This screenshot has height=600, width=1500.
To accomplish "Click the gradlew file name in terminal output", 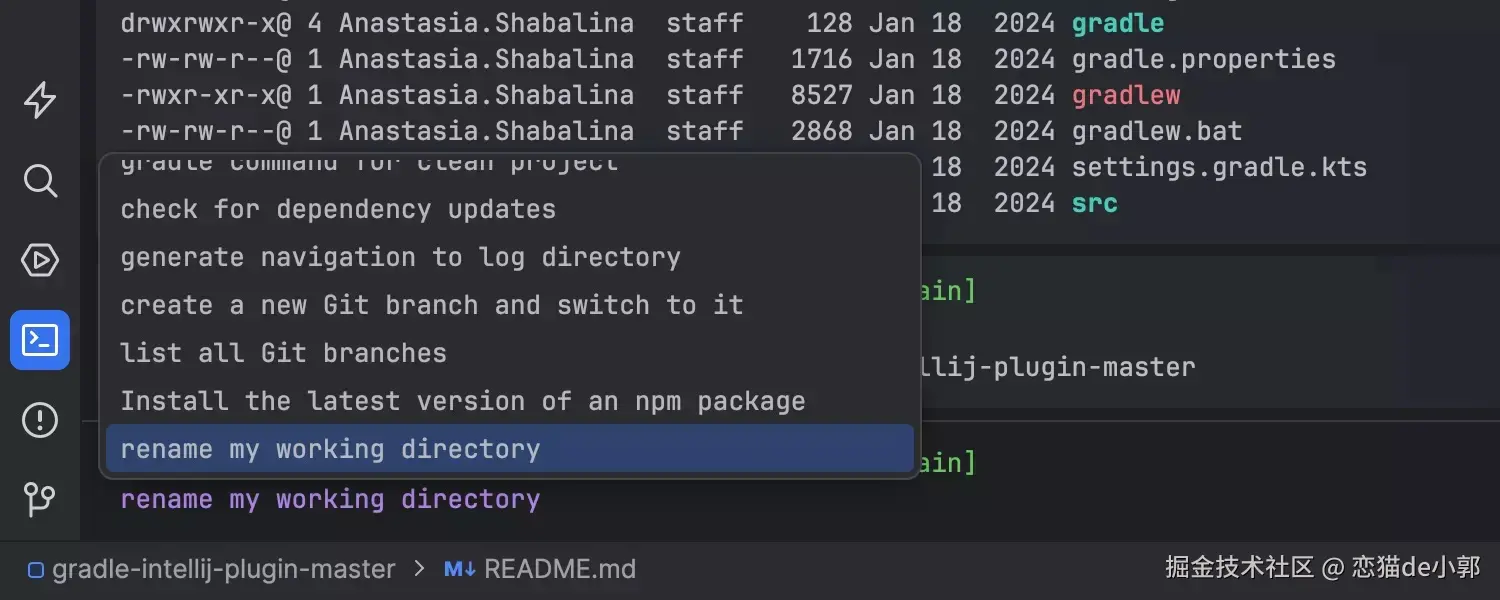I will pos(1126,96).
